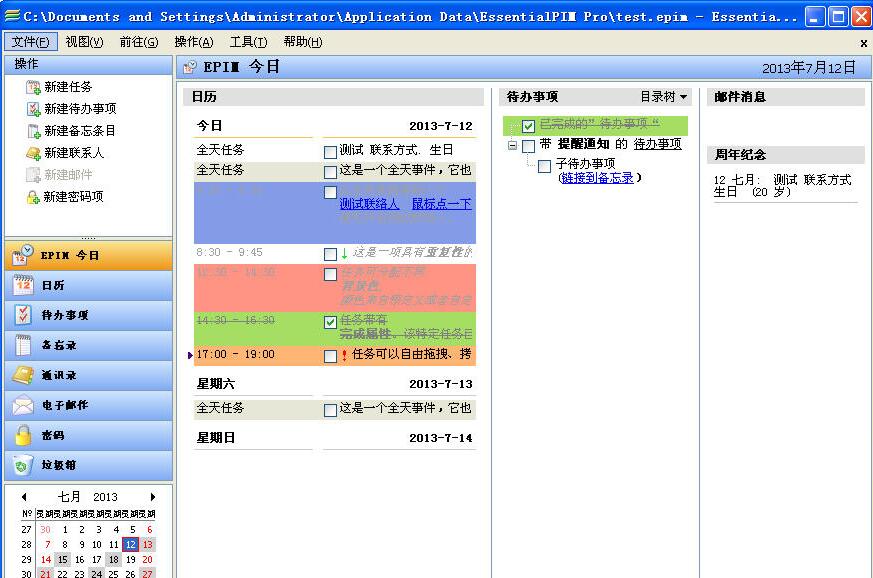The image size is (873, 578).
Task: Click the next month arrow on the mini calendar
Action: (154, 496)
